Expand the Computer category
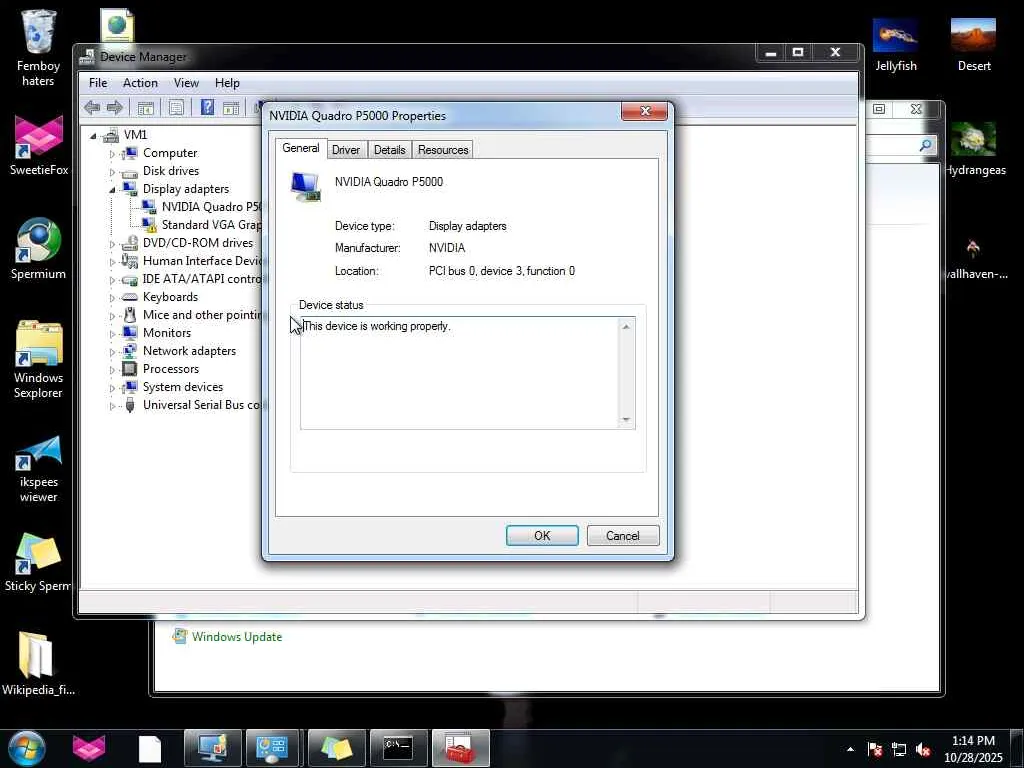 [x=112, y=154]
